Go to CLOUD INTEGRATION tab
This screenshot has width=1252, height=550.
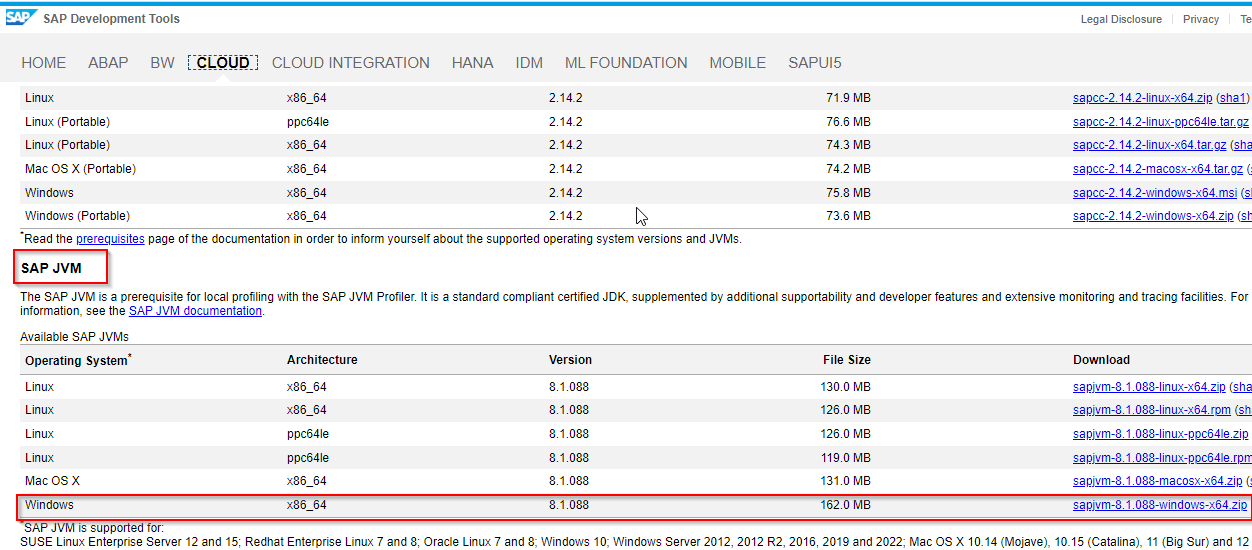(351, 63)
